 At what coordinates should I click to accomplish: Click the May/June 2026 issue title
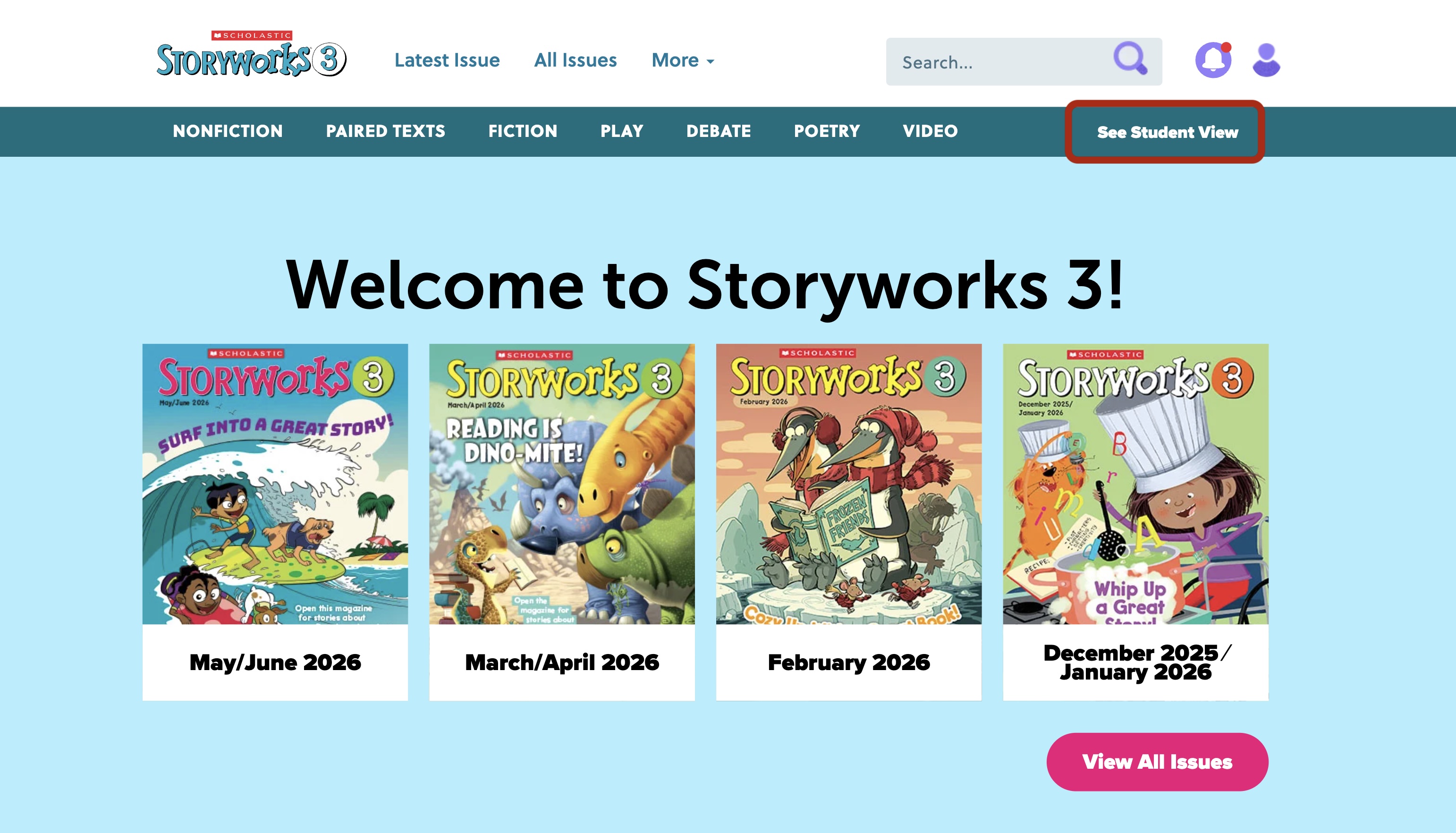[275, 663]
